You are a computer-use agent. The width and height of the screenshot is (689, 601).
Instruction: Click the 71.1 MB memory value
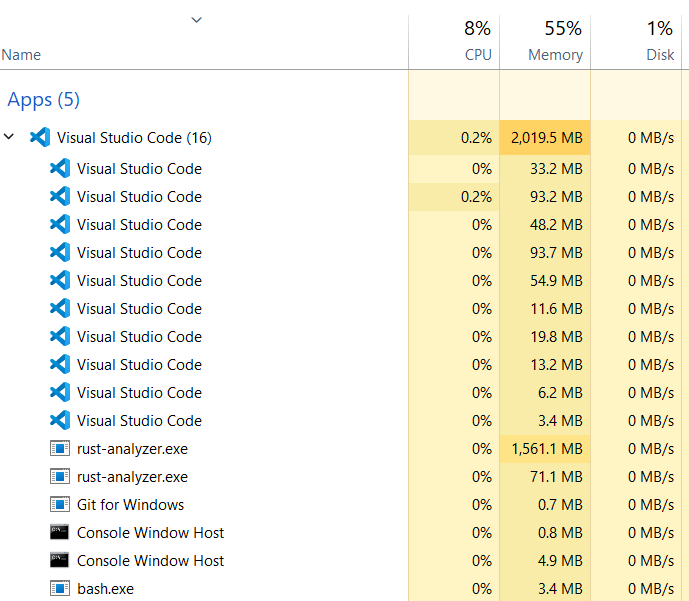click(556, 477)
